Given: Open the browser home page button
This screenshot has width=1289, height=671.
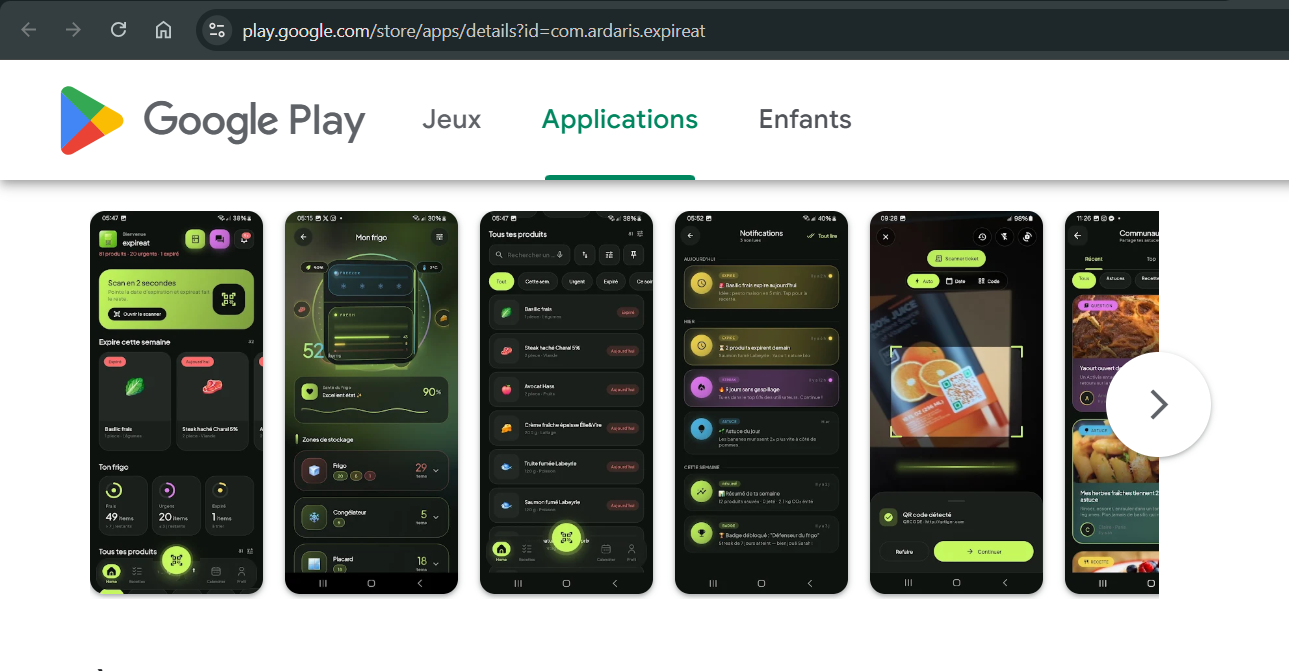Looking at the screenshot, I should (x=163, y=30).
